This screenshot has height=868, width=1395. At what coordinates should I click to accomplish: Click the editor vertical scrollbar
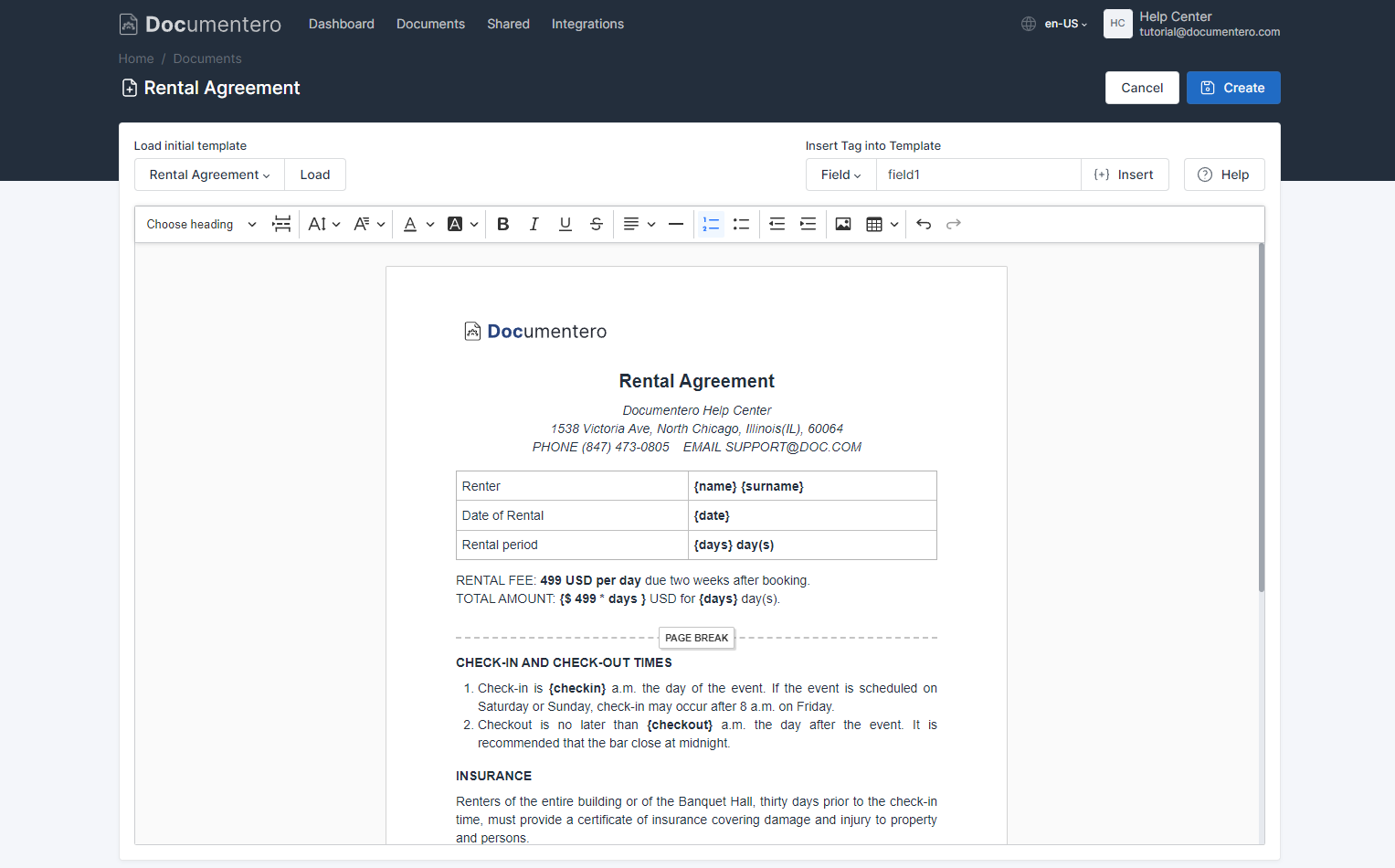click(1262, 418)
